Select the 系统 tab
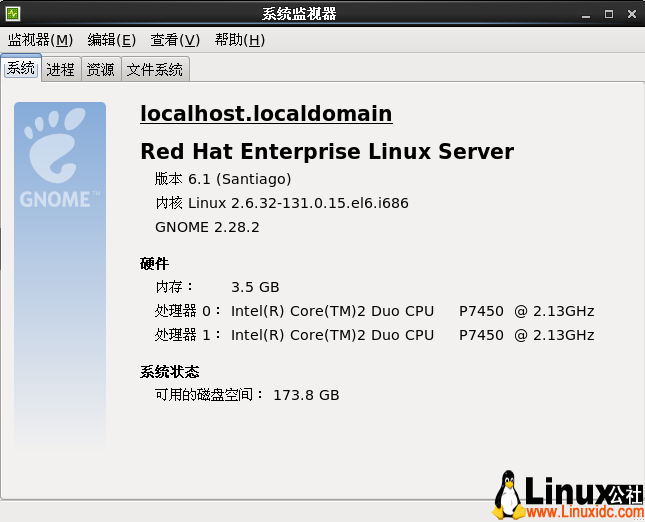The width and height of the screenshot is (645, 522). [21, 69]
